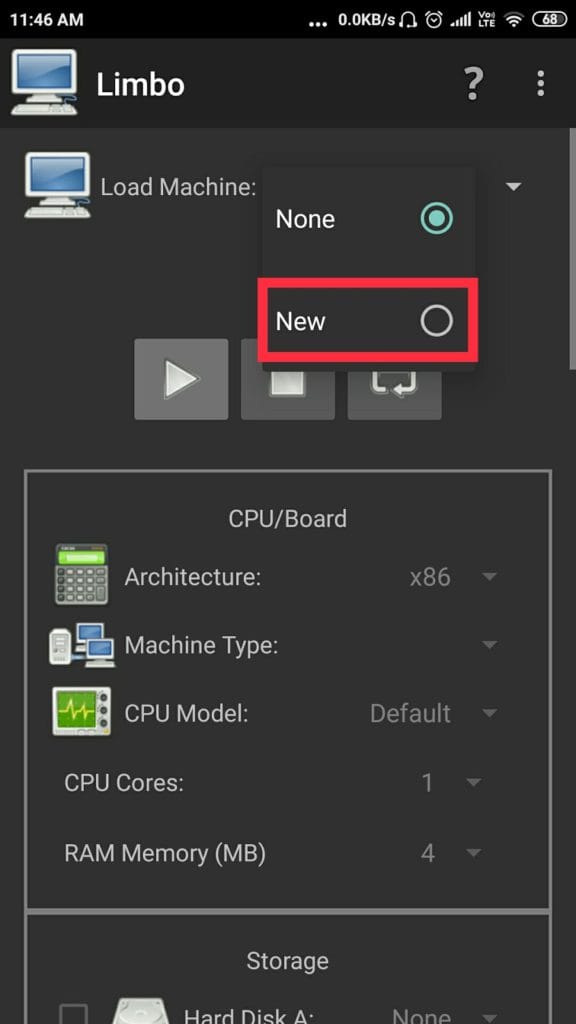Screen dimensions: 576x1024
Task: Start the machine with the play button
Action: [181, 379]
